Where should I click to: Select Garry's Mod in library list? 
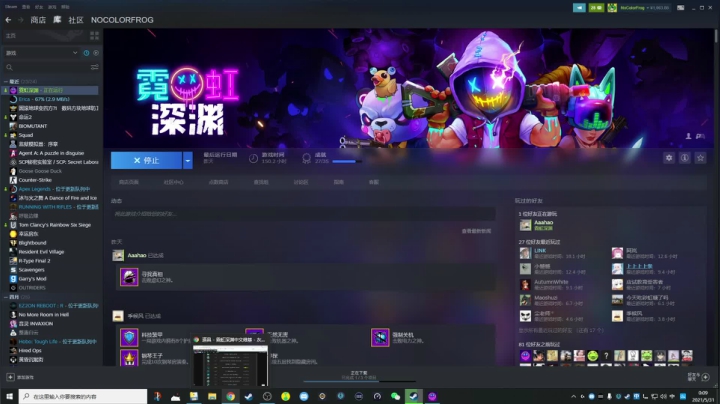pyautogui.click(x=32, y=279)
